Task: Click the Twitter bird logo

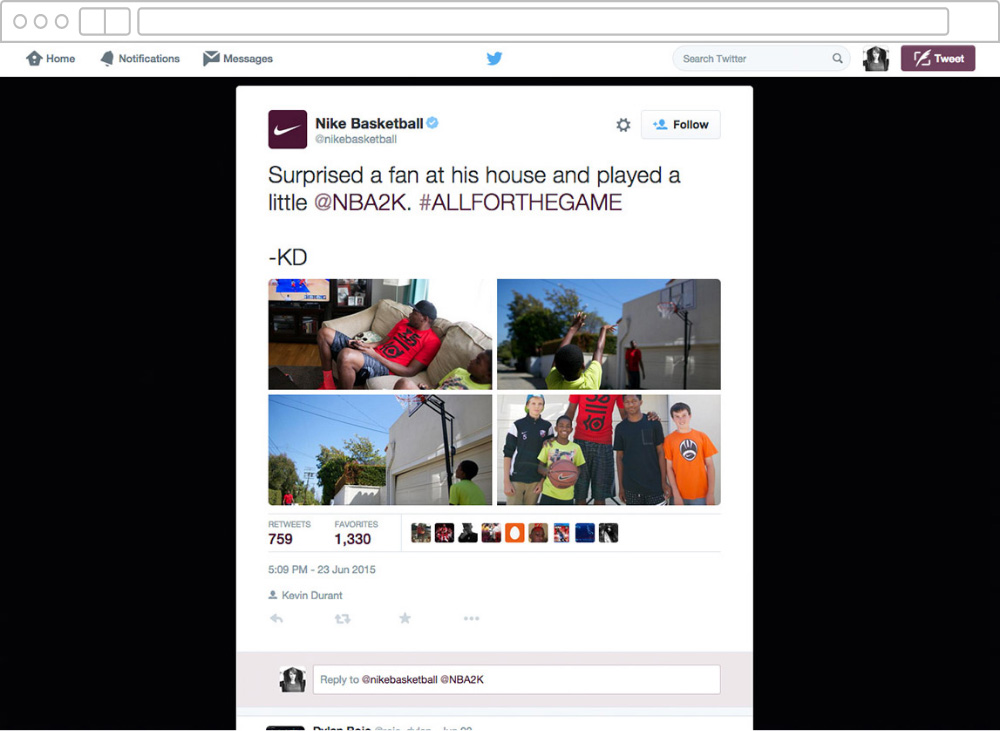Action: pyautogui.click(x=494, y=58)
